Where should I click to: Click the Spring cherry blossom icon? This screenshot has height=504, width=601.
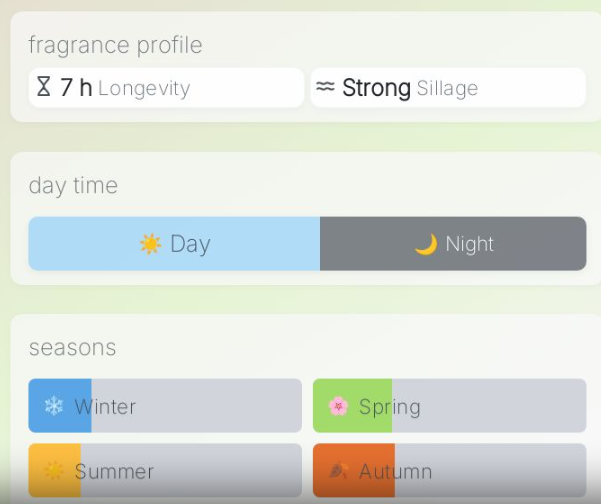tap(338, 406)
